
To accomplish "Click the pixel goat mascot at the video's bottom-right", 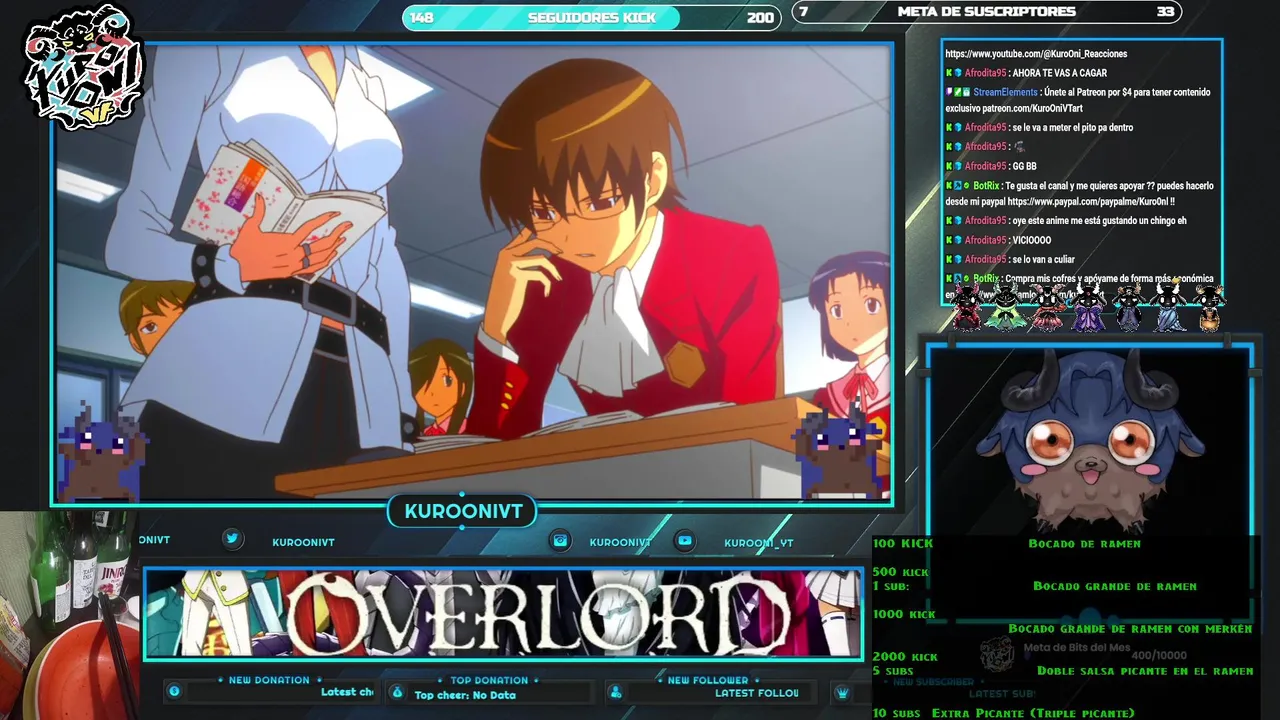I will click(x=838, y=450).
